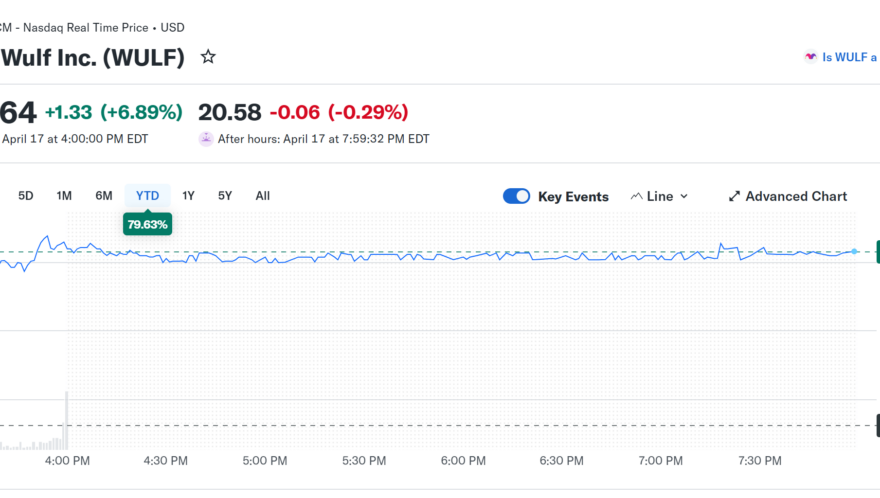Click the tall volume bar at 4:00 PM
The image size is (880, 498).
click(67, 420)
